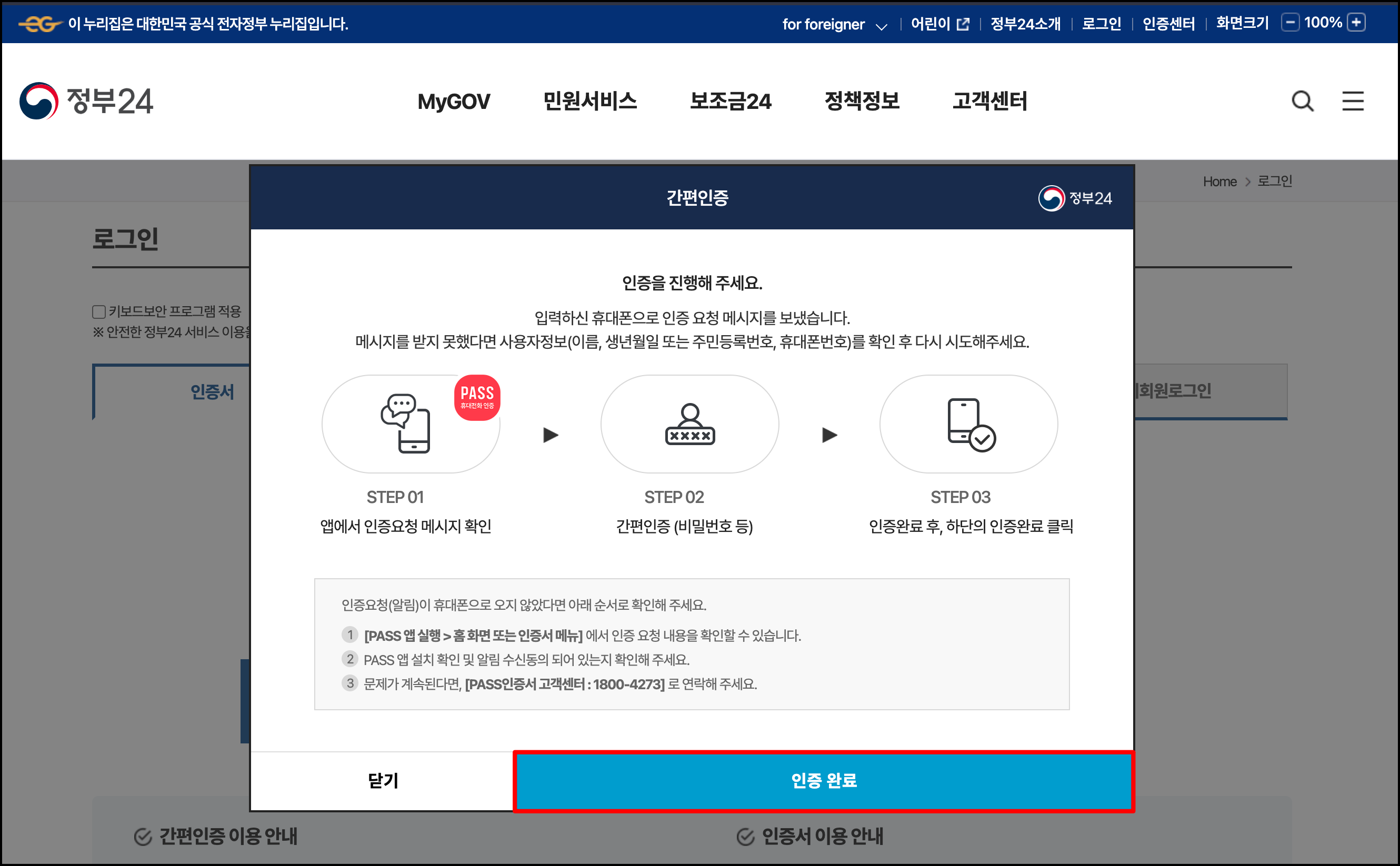The width and height of the screenshot is (1400, 866).
Task: Click the 100% screen size value
Action: click(1323, 23)
